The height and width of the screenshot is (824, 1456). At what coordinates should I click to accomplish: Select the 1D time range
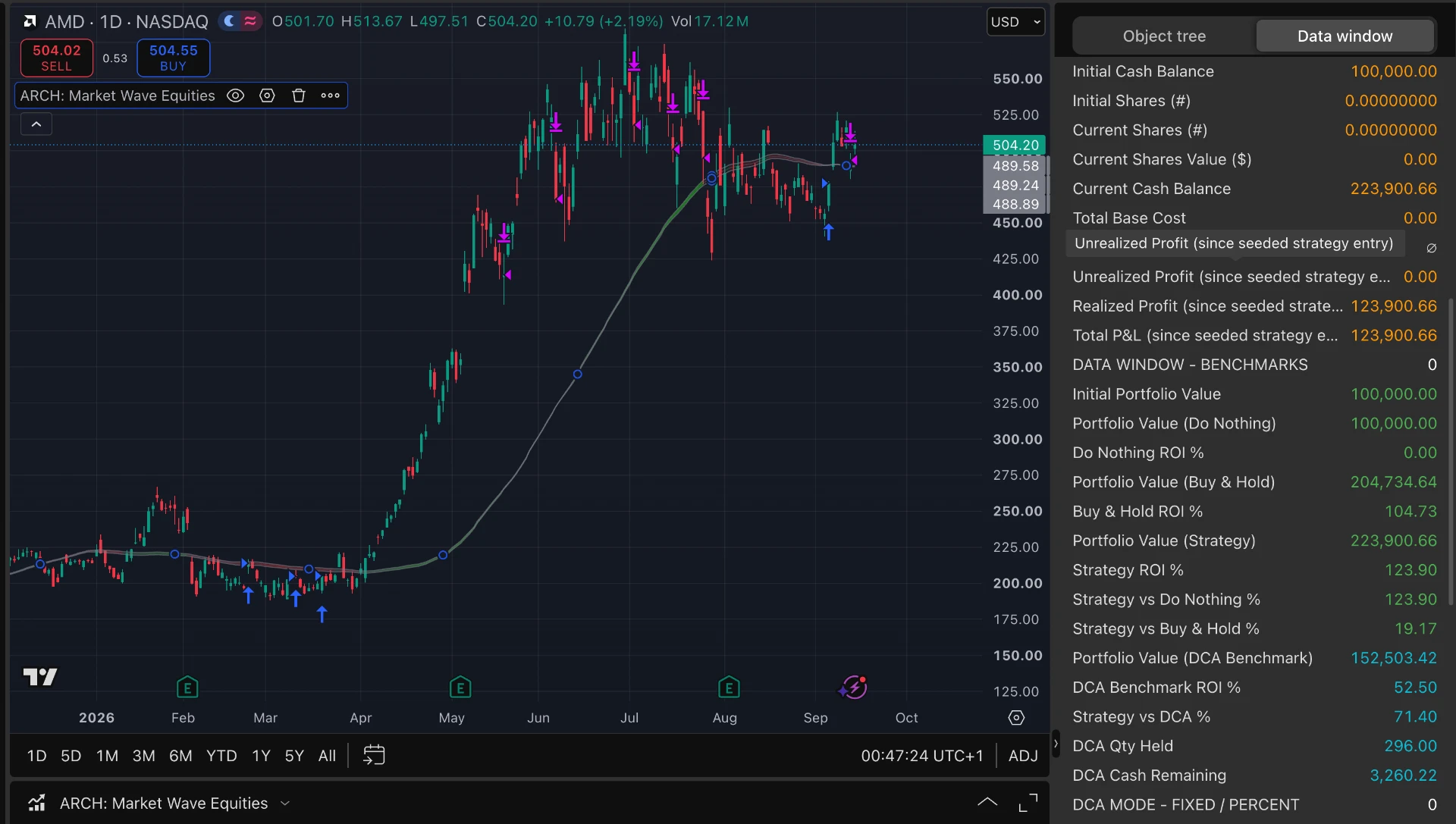click(x=36, y=756)
